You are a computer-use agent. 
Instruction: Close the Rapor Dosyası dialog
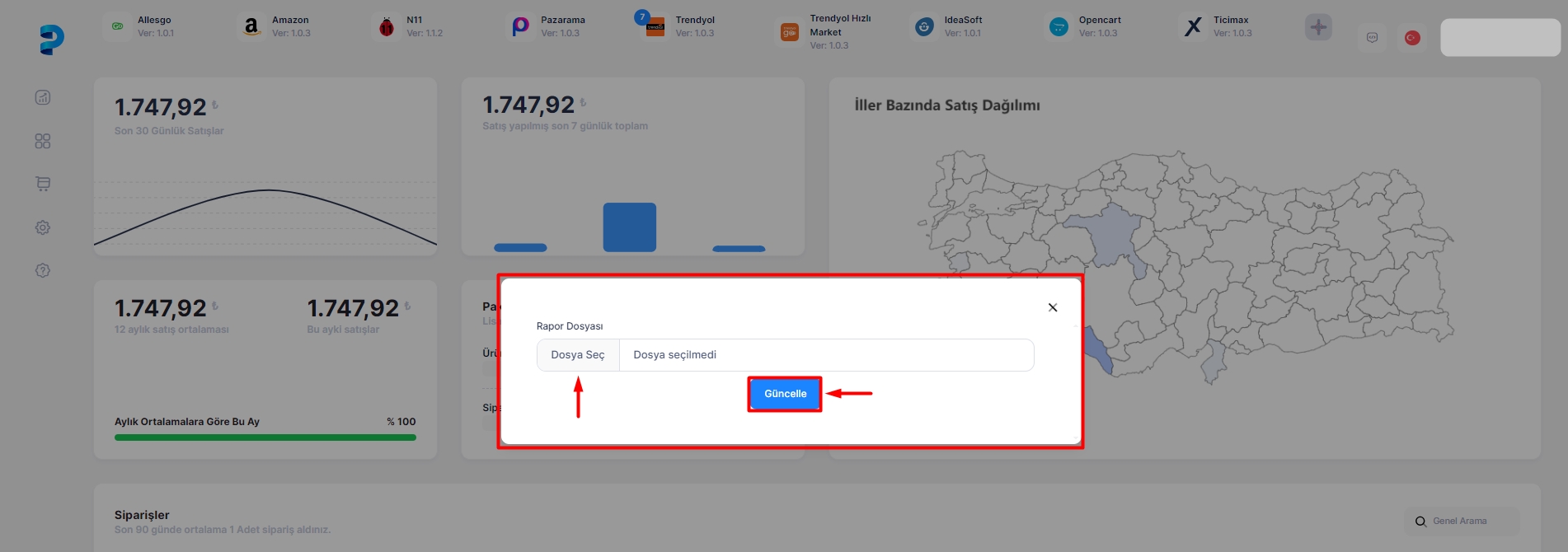click(1053, 307)
